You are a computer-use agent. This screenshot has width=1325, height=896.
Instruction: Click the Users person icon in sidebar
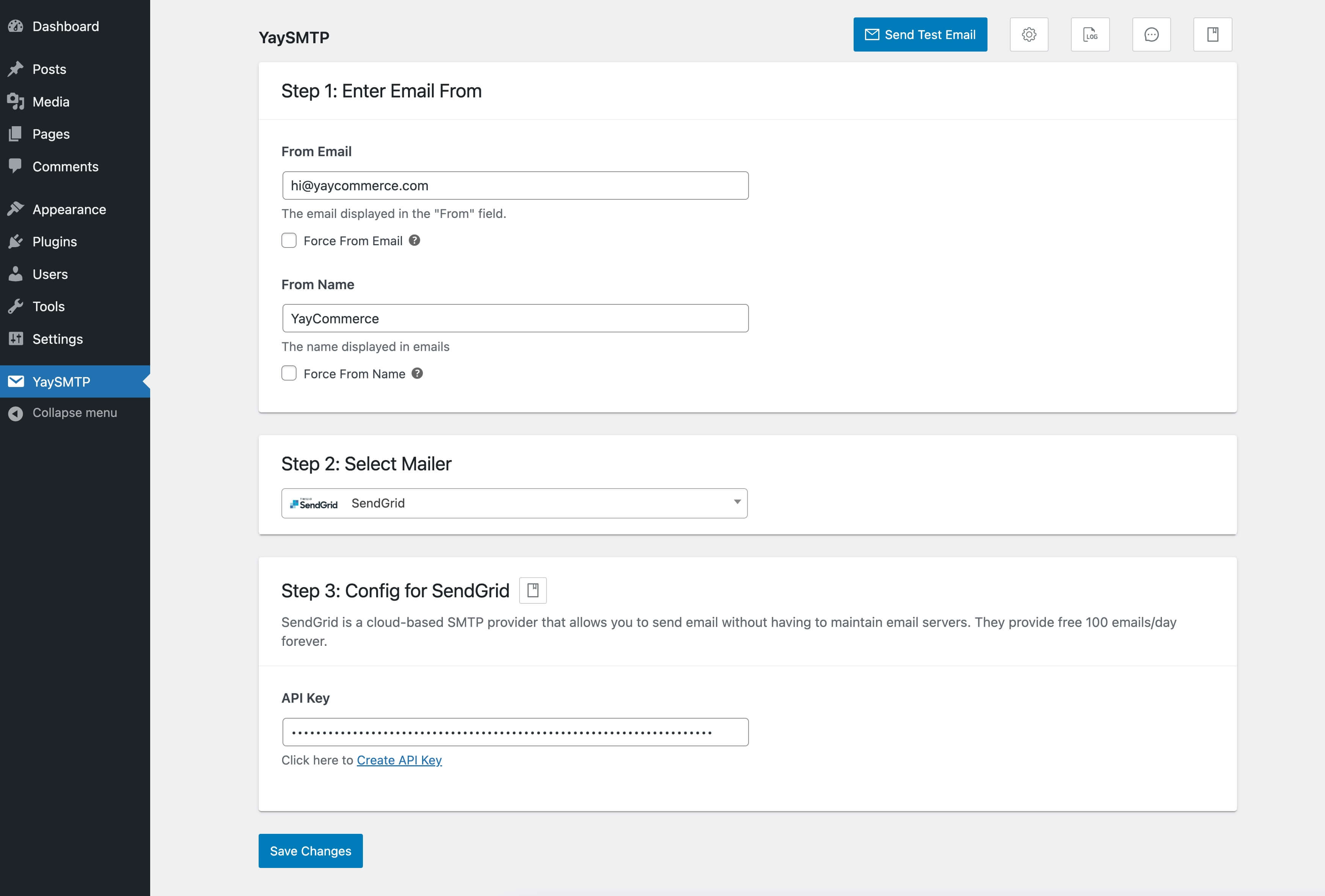pos(16,274)
